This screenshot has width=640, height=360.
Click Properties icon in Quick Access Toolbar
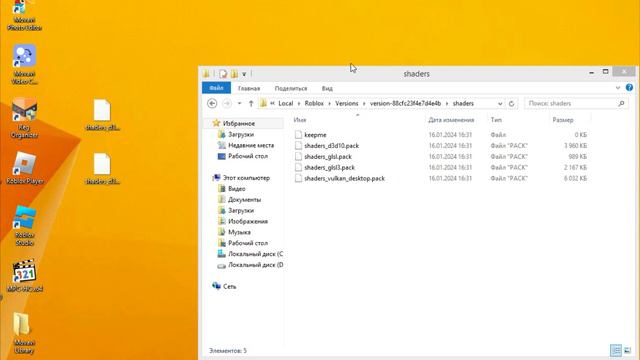223,74
